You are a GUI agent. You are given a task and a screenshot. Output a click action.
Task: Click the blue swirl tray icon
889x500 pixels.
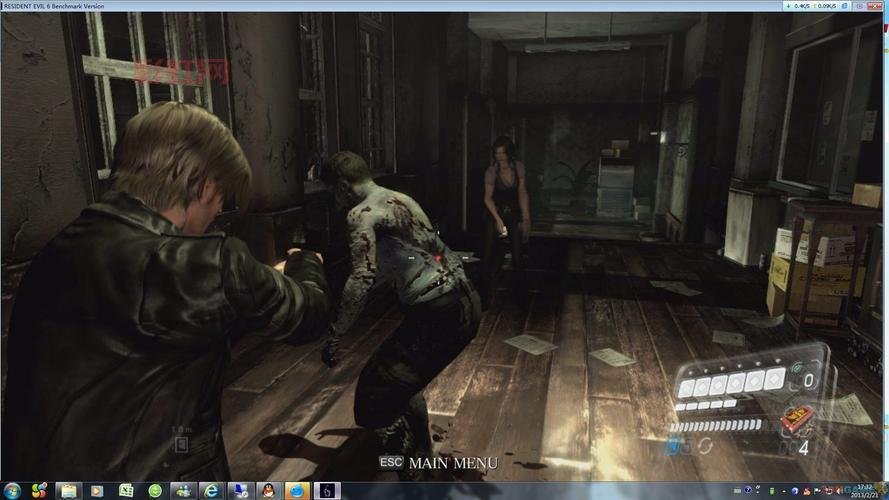[x=795, y=491]
